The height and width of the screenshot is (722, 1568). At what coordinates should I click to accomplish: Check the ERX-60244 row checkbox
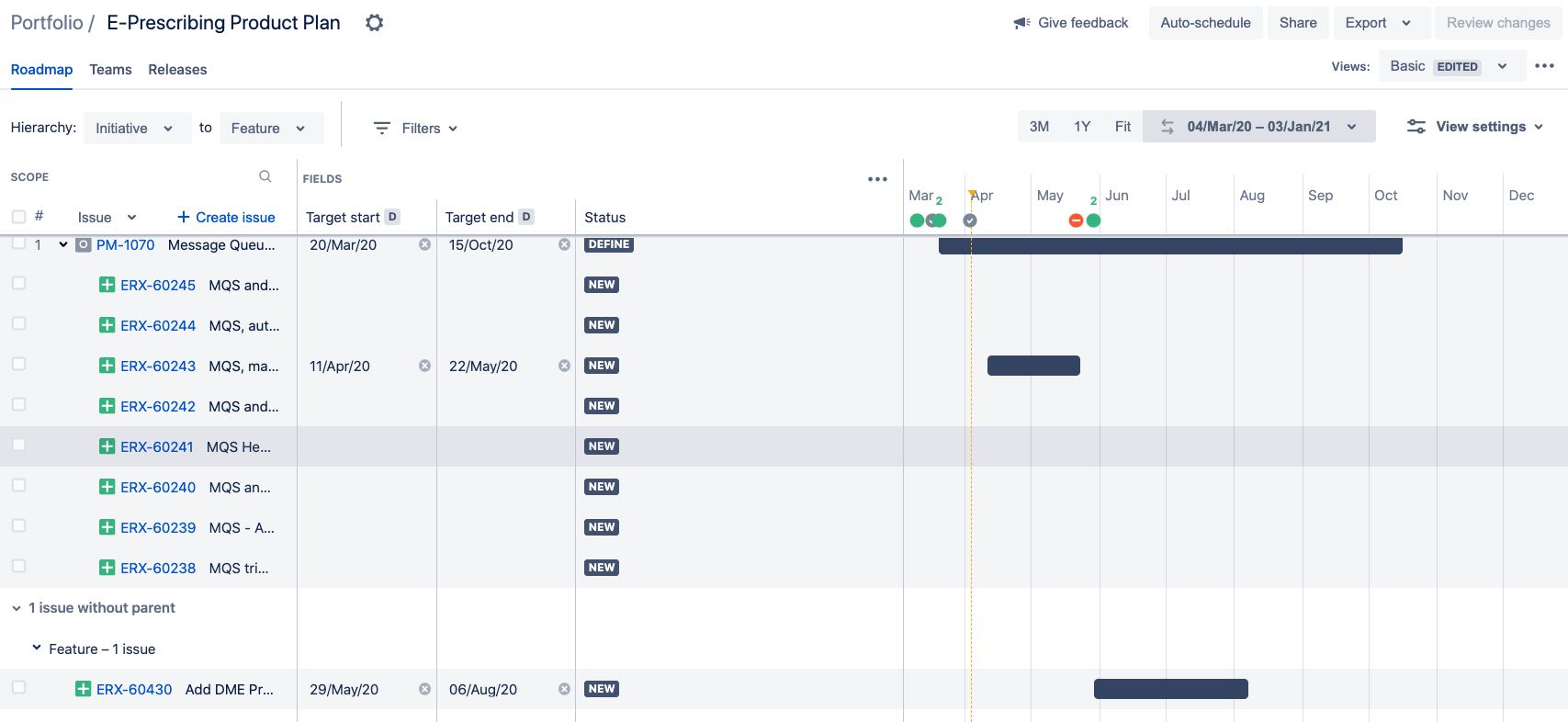pos(18,323)
